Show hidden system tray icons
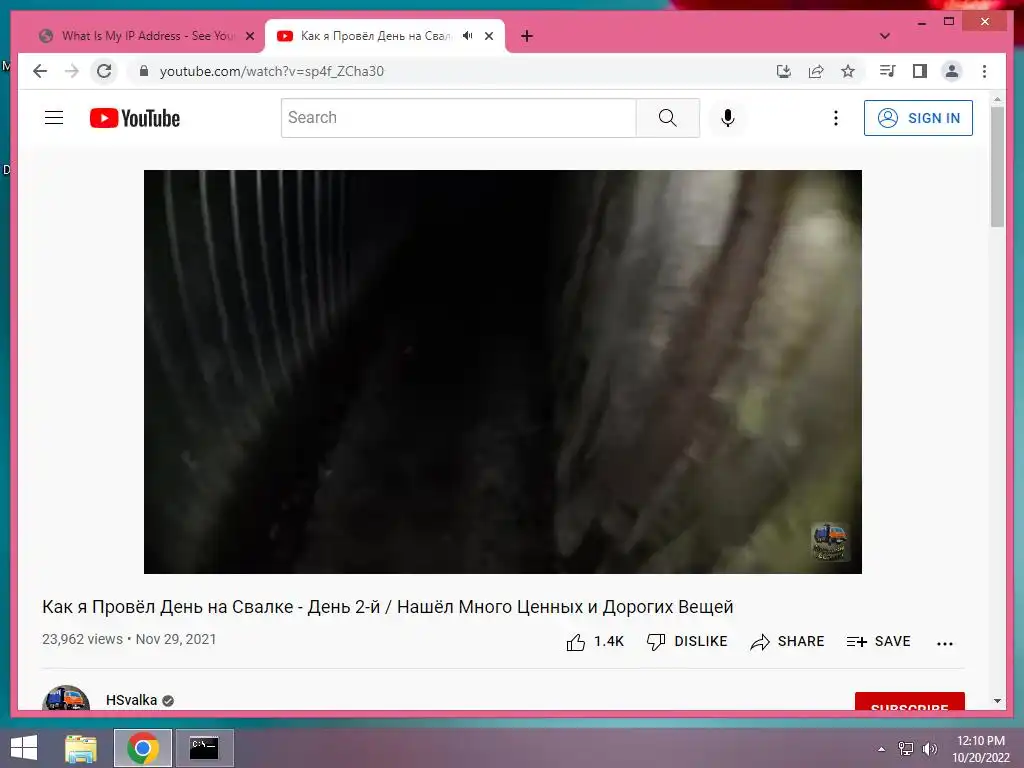The height and width of the screenshot is (768, 1024). (x=881, y=749)
